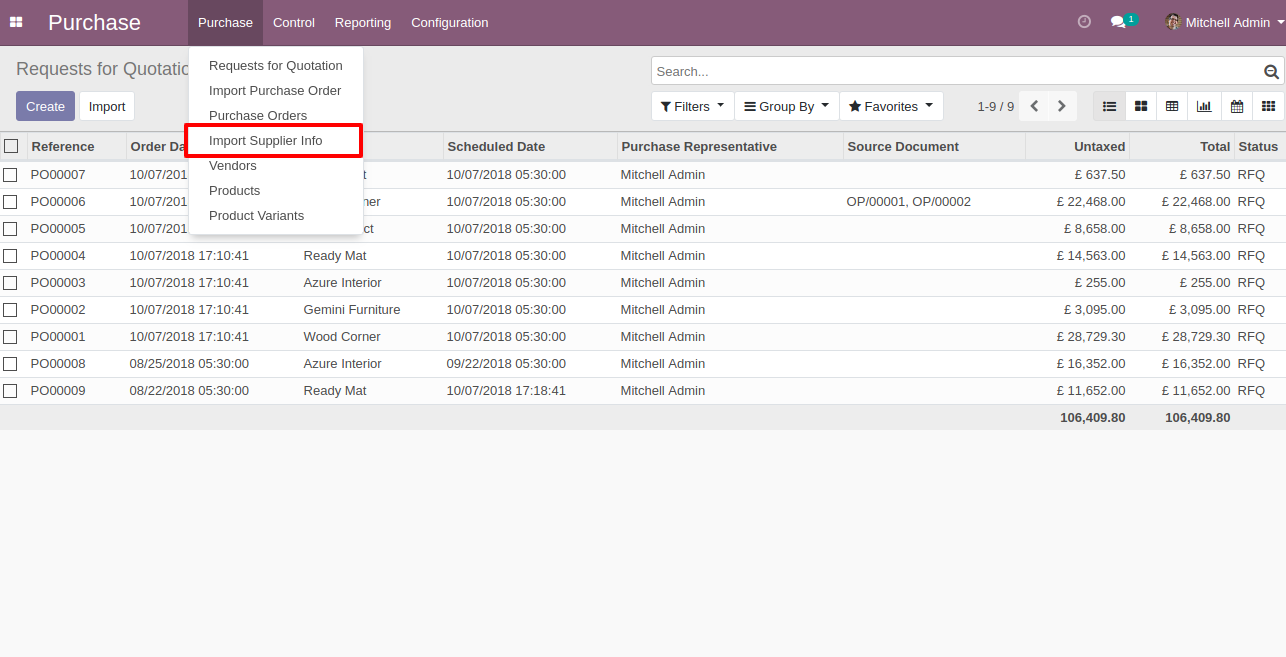Open the Filters dropdown
1286x657 pixels.
692,106
